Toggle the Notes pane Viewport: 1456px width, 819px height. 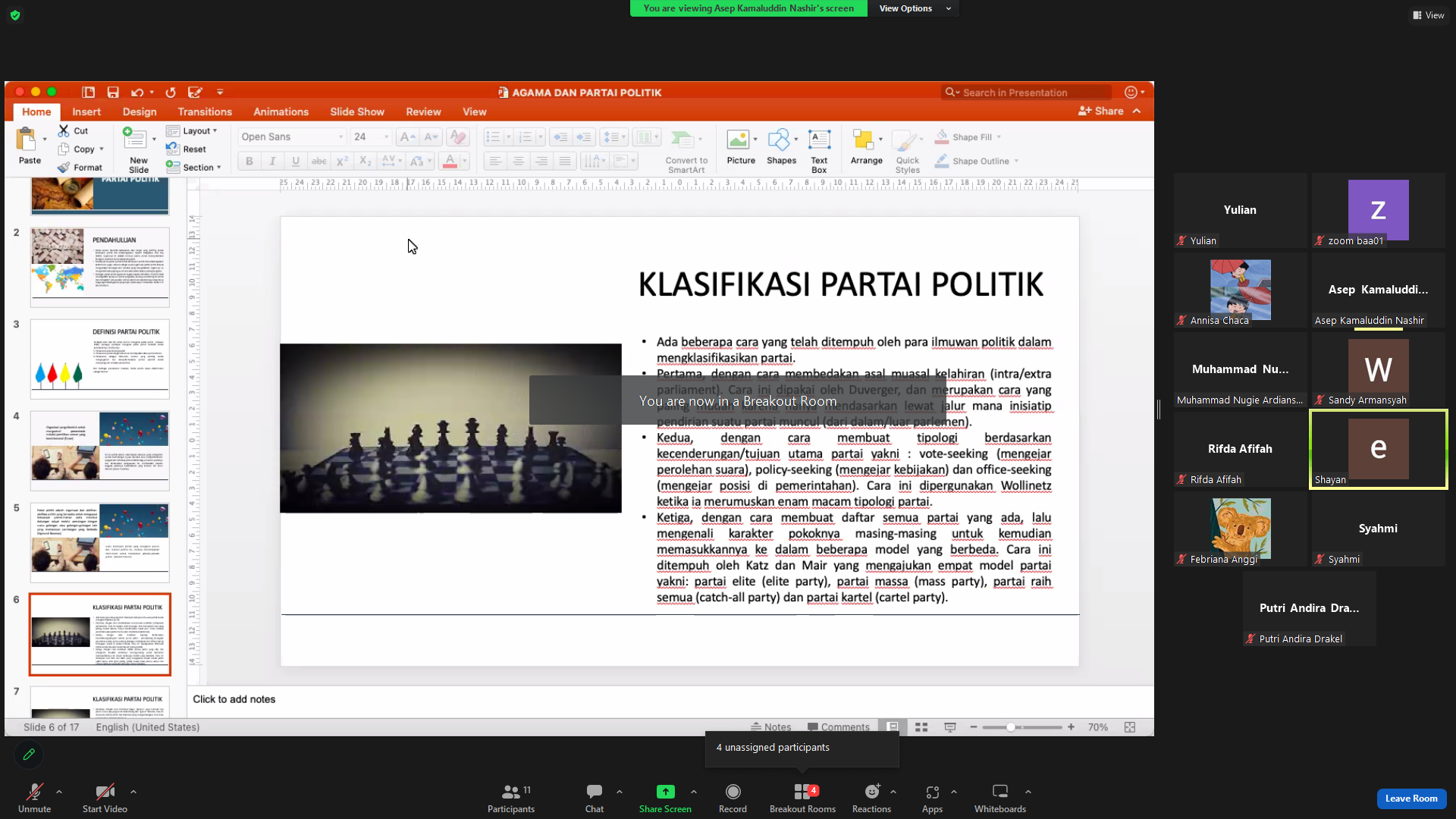pos(770,727)
